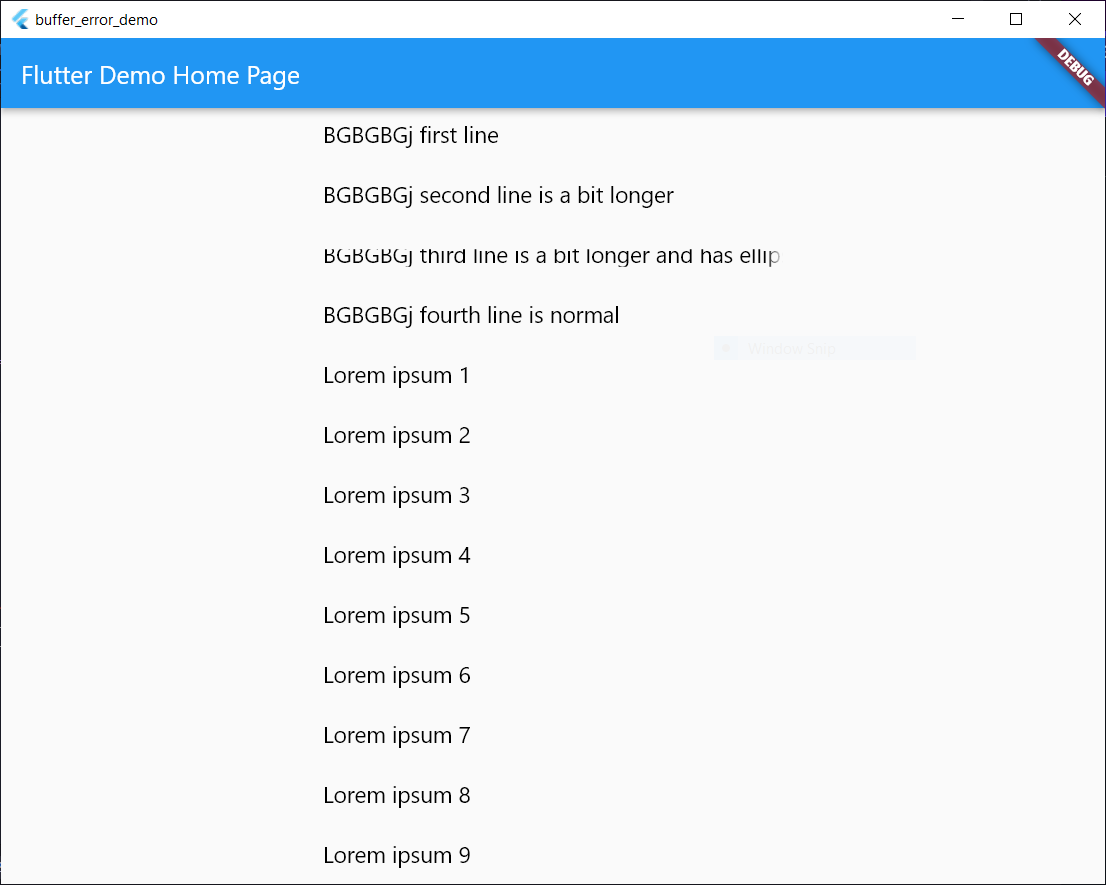Click the Lorem ipsum 6 entry
This screenshot has height=885, width=1106.
(x=396, y=675)
